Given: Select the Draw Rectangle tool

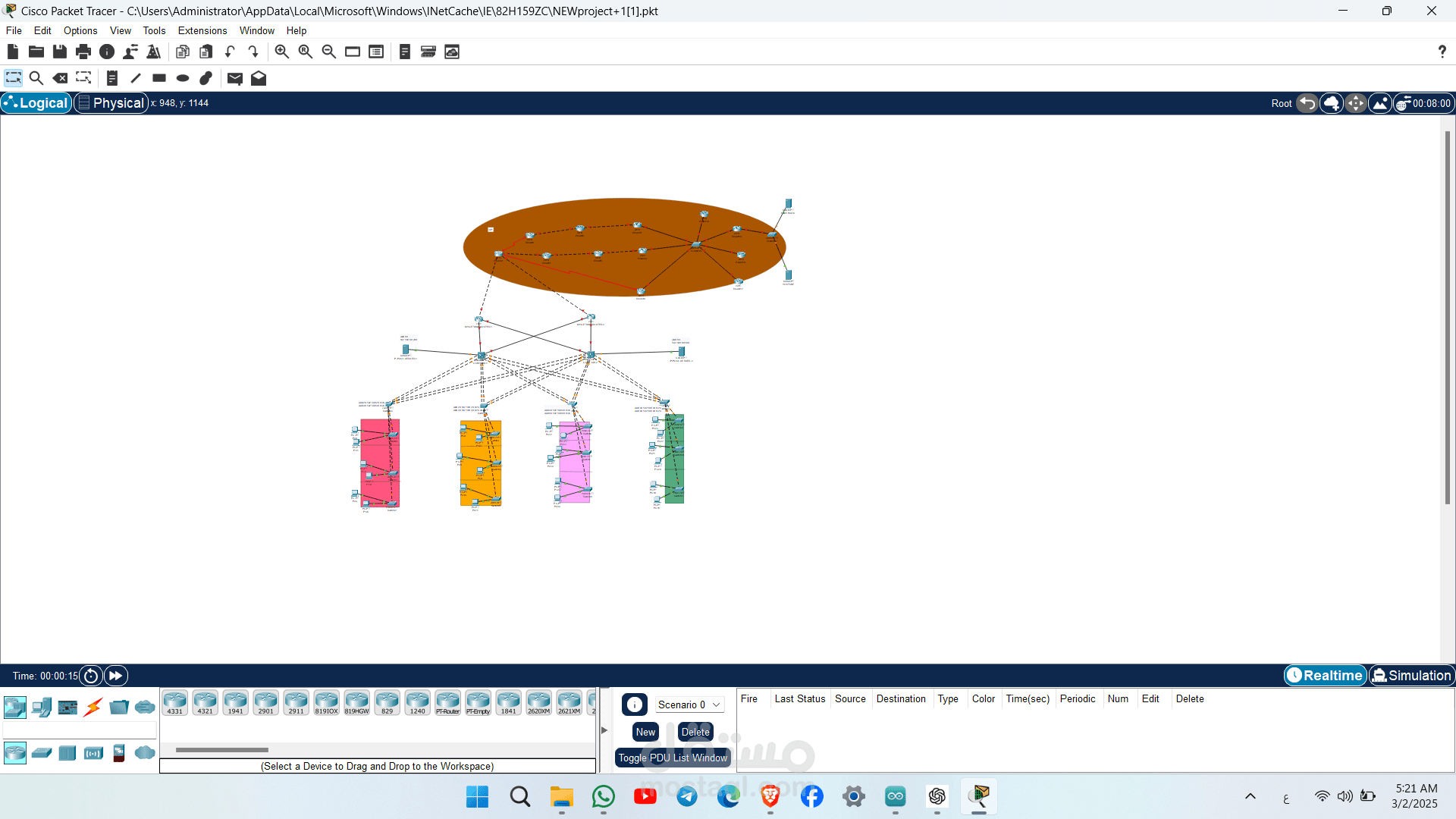Looking at the screenshot, I should 159,78.
